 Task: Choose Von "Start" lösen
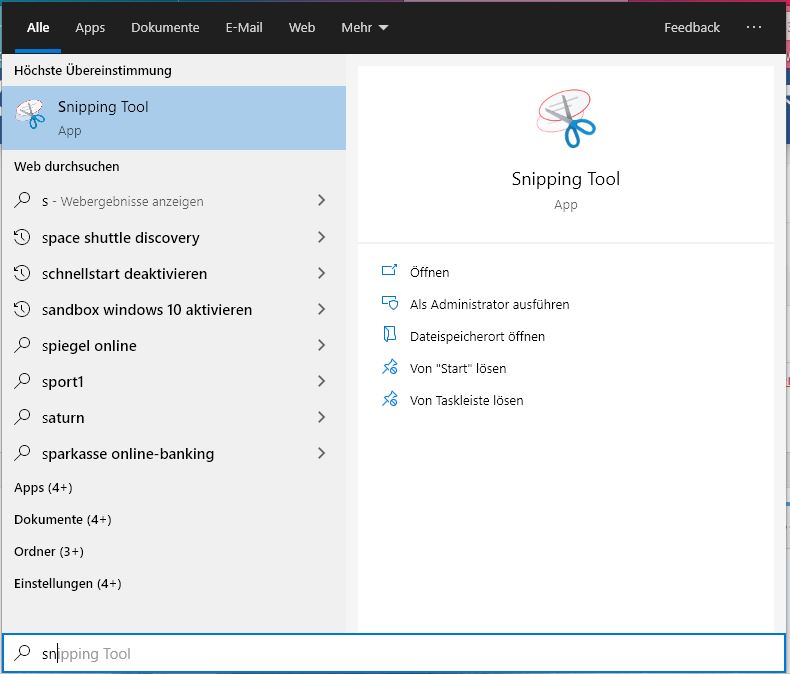click(457, 368)
